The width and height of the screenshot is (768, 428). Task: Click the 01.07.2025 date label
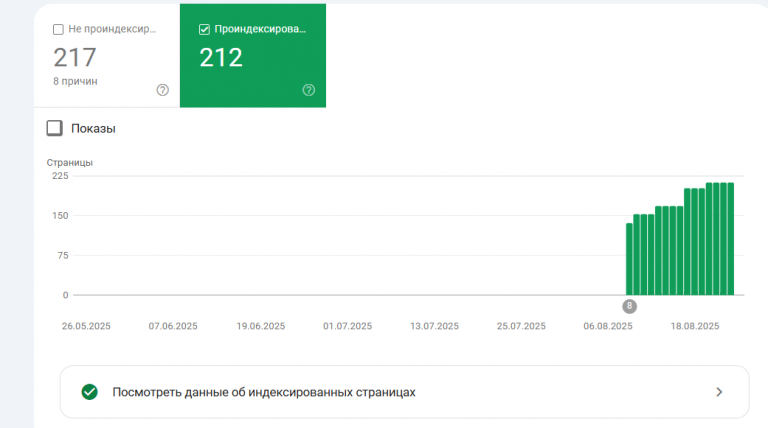tap(347, 326)
